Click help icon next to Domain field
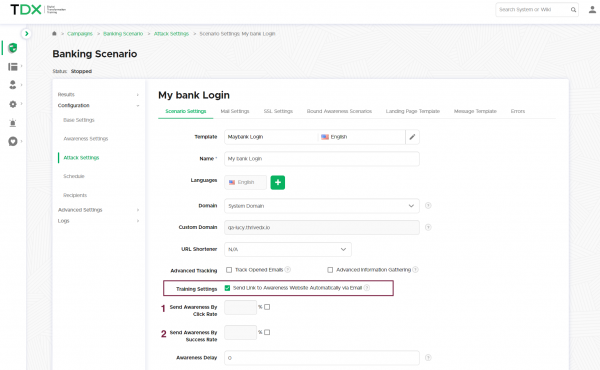This screenshot has height=370, width=600. coord(428,205)
